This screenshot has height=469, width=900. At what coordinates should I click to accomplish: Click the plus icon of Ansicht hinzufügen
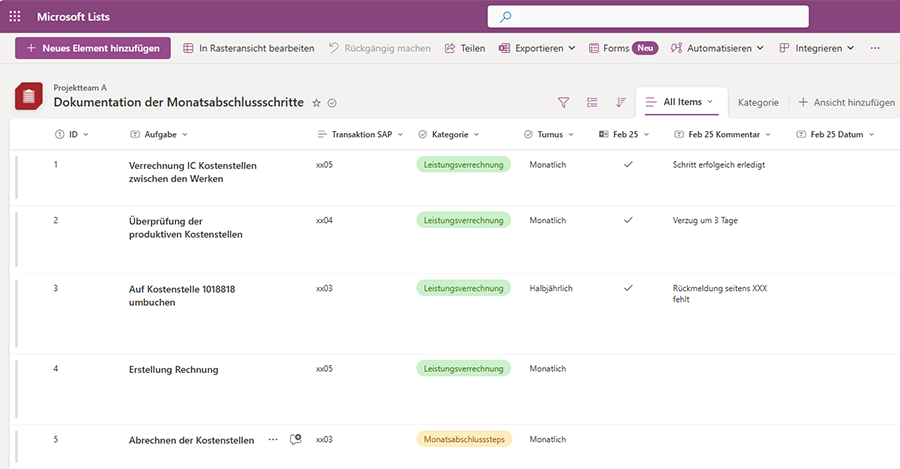(x=803, y=102)
